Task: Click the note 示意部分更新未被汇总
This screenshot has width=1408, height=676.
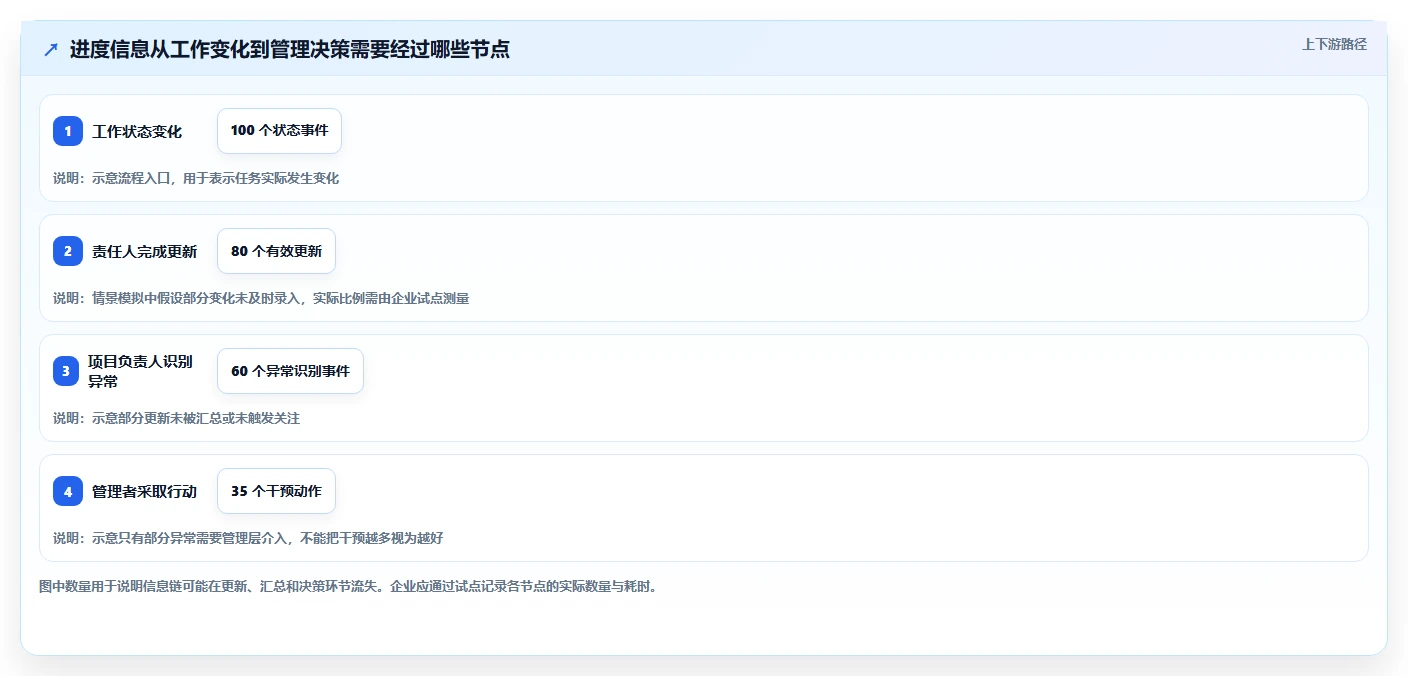Action: pos(176,418)
